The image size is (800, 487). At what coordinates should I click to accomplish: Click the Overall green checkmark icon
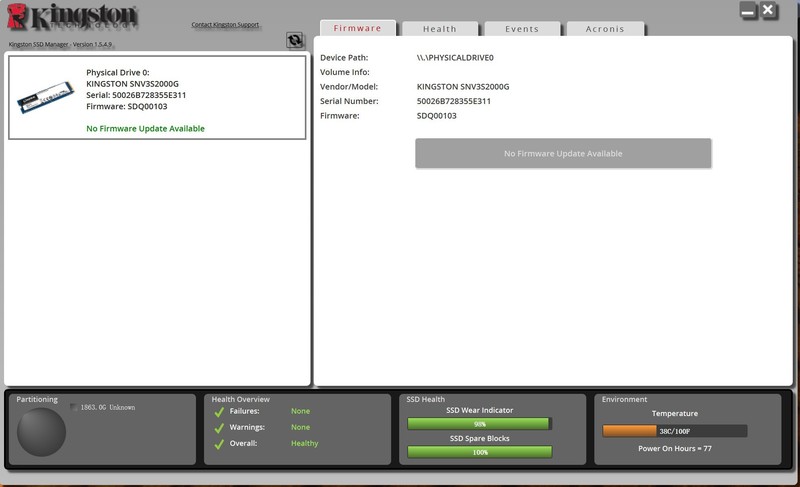(219, 445)
